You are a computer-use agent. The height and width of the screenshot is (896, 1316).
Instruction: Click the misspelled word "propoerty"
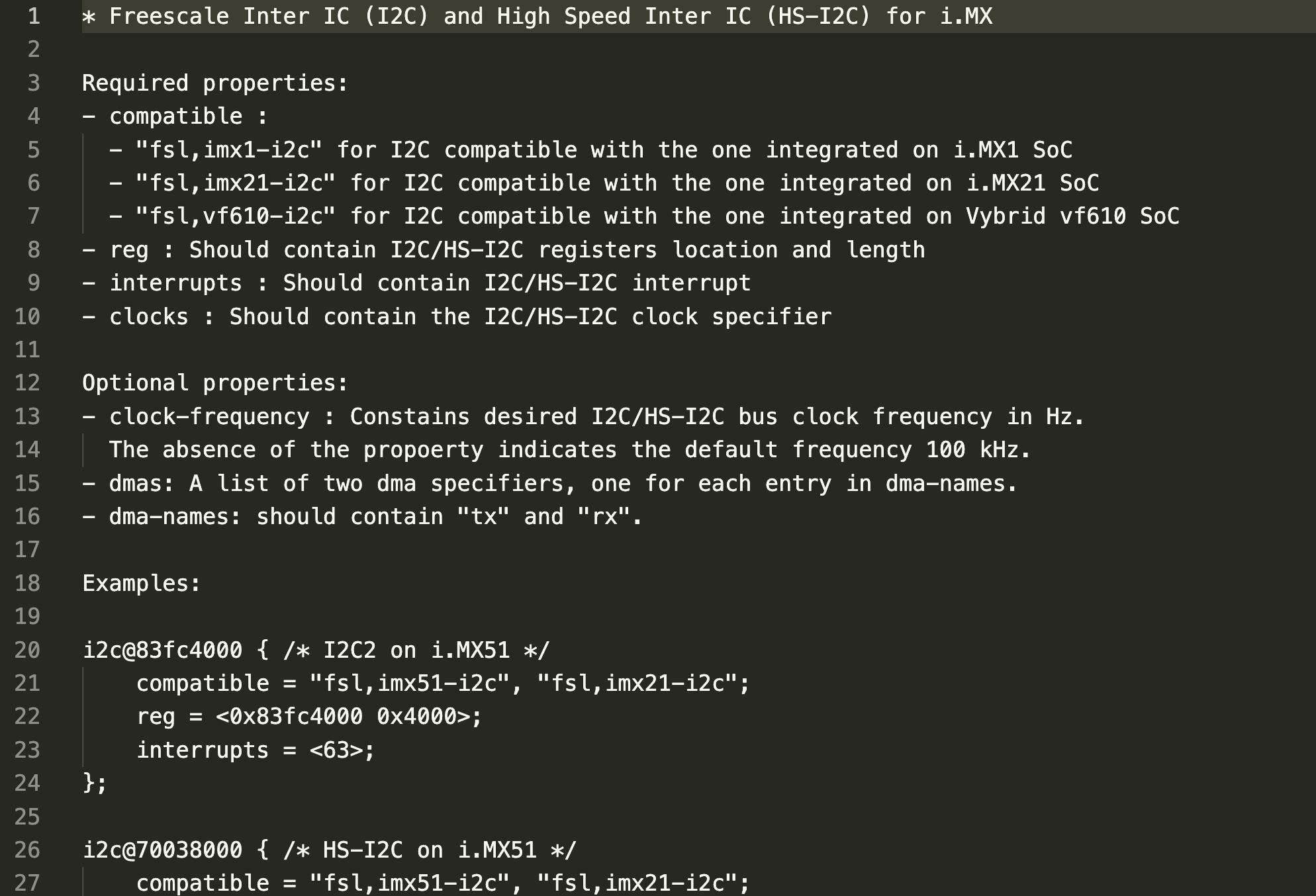423,450
